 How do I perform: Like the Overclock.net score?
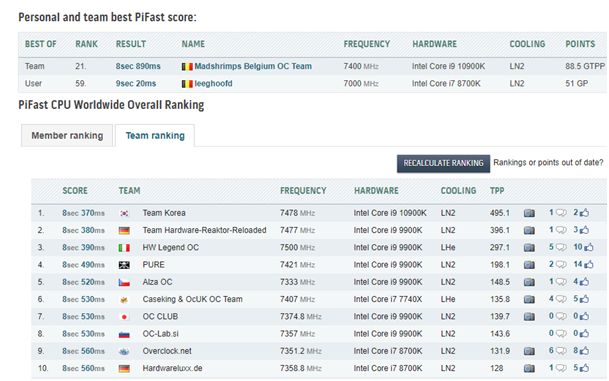pyautogui.click(x=585, y=351)
